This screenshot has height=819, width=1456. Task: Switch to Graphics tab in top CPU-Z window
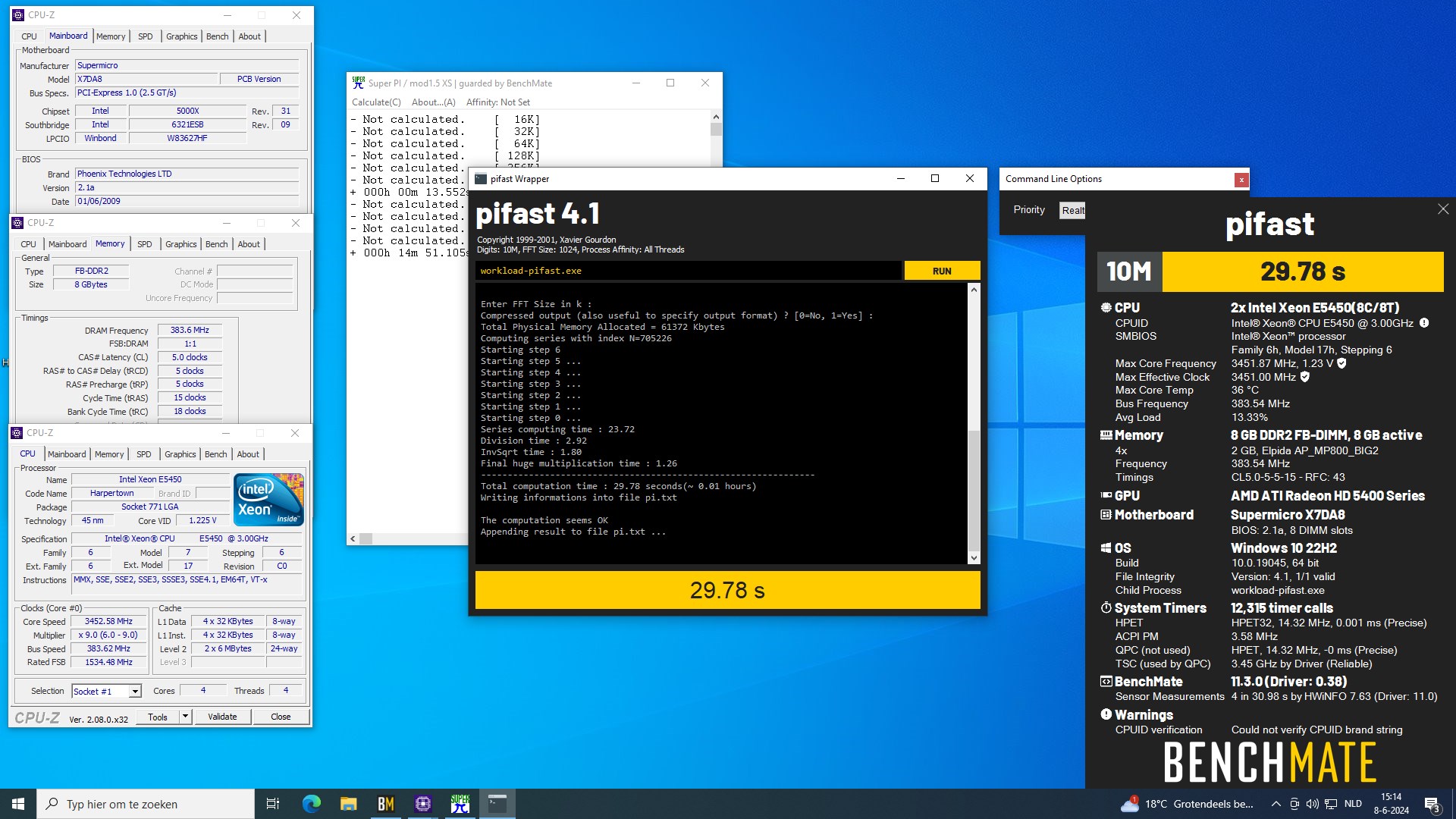[x=181, y=36]
